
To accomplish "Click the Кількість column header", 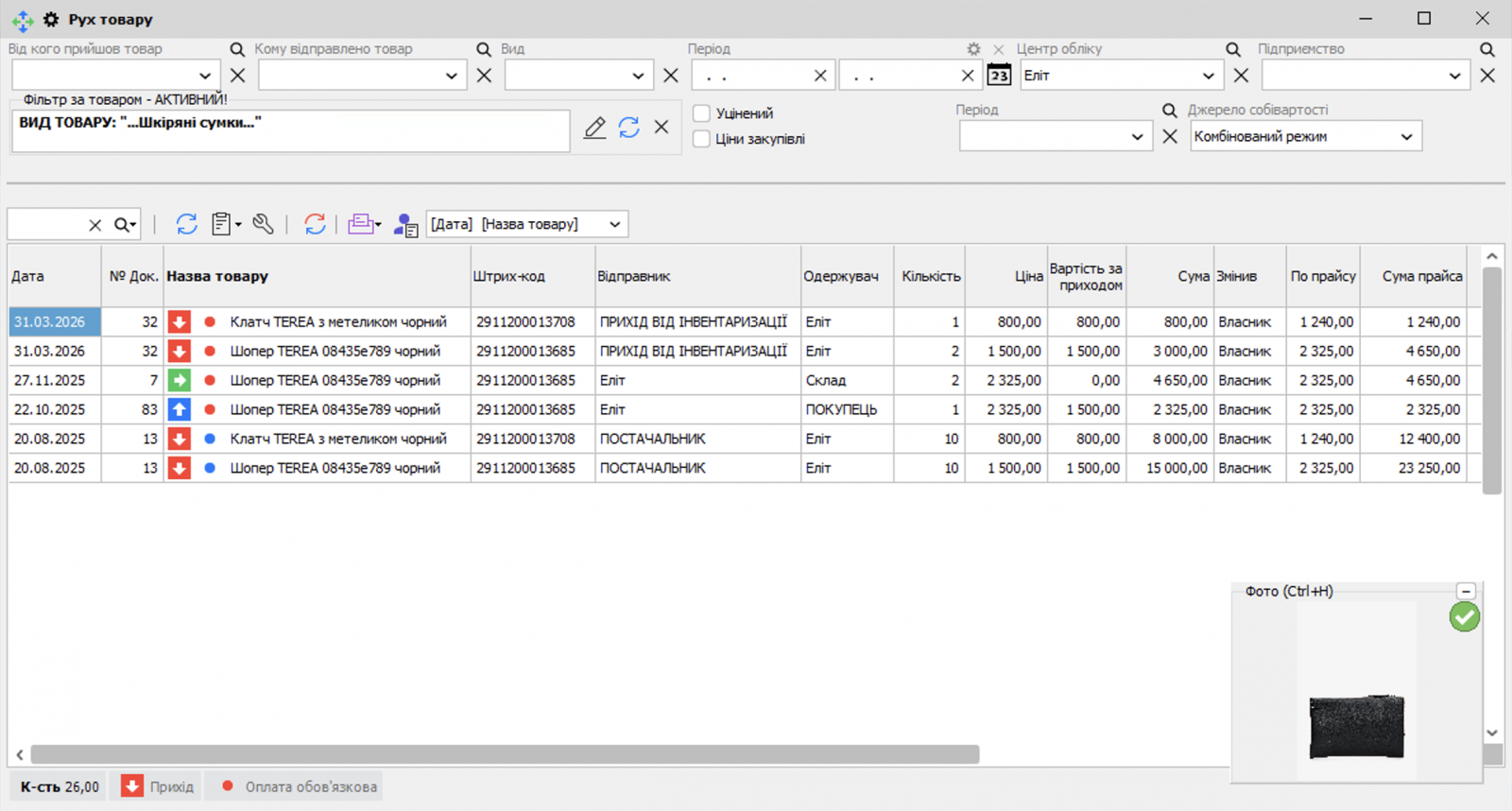I will (x=930, y=276).
